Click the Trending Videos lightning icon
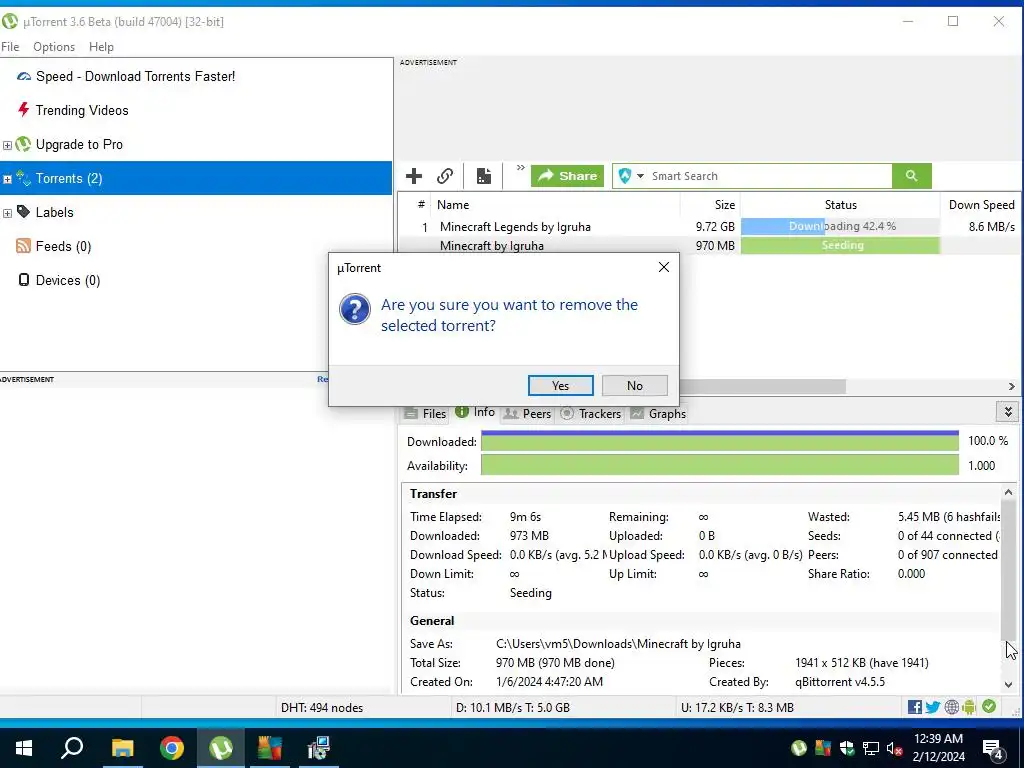 [x=24, y=109]
